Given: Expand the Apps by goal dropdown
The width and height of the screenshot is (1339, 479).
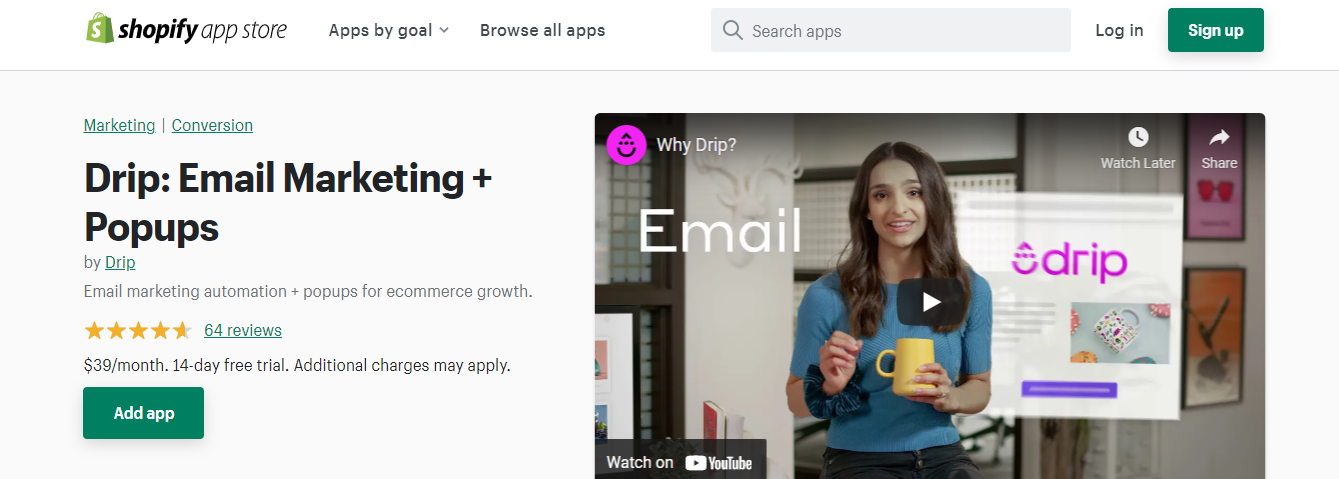Looking at the screenshot, I should point(389,30).
